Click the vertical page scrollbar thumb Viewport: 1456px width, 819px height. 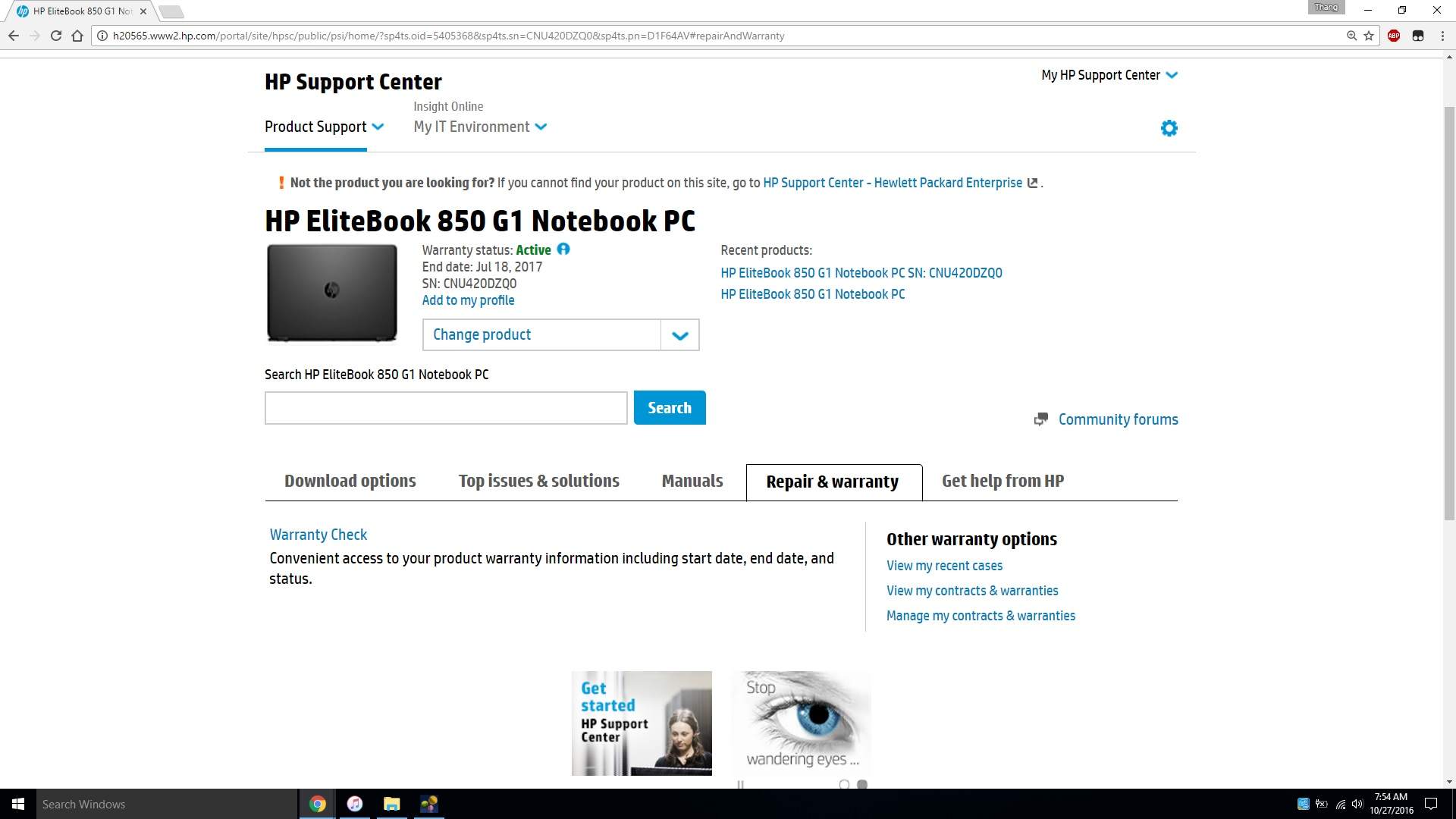1449,312
